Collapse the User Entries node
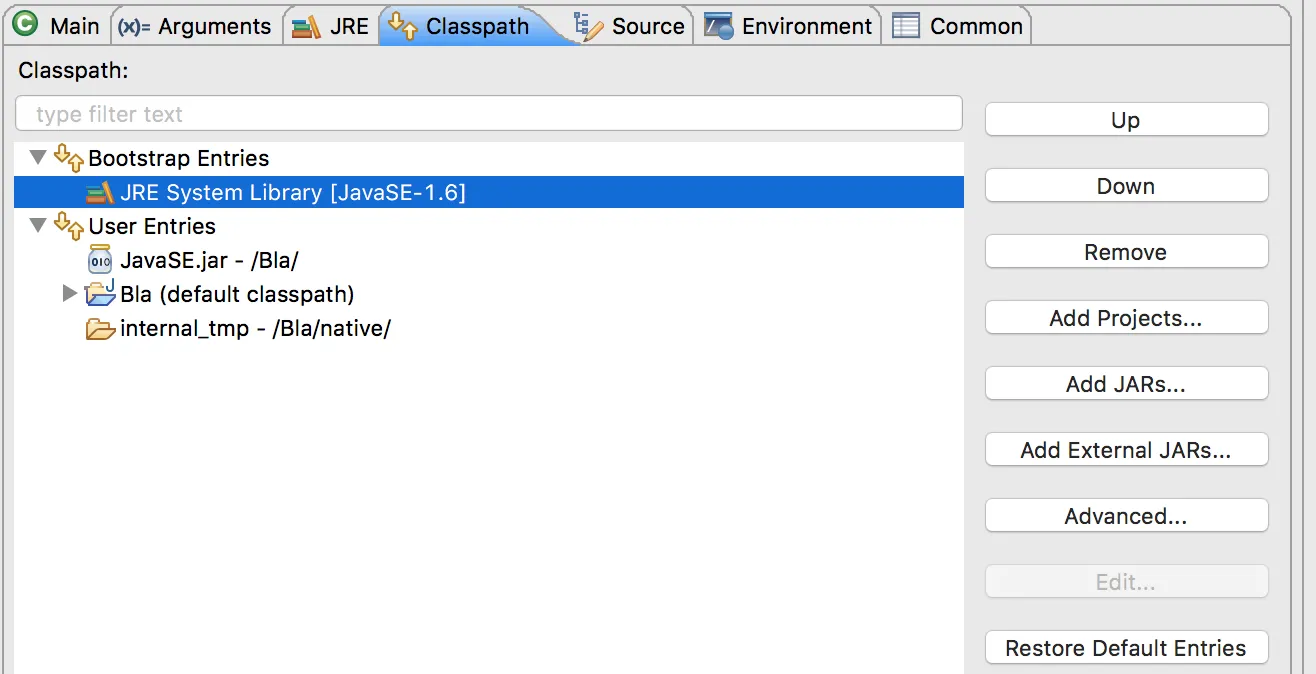Viewport: 1316px width, 674px height. [x=38, y=226]
